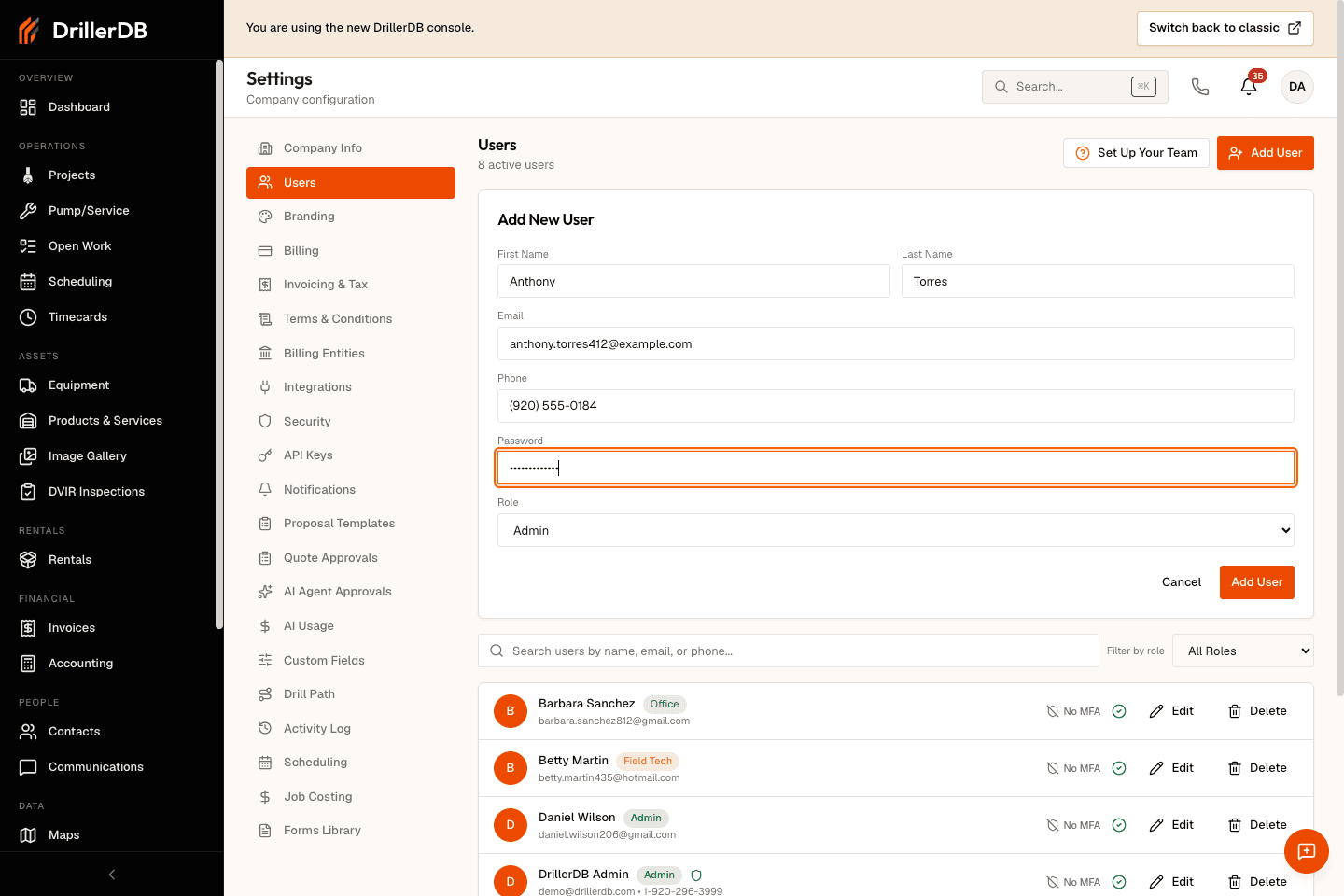Open Company Info settings
The width and height of the screenshot is (1344, 896).
pyautogui.click(x=351, y=148)
